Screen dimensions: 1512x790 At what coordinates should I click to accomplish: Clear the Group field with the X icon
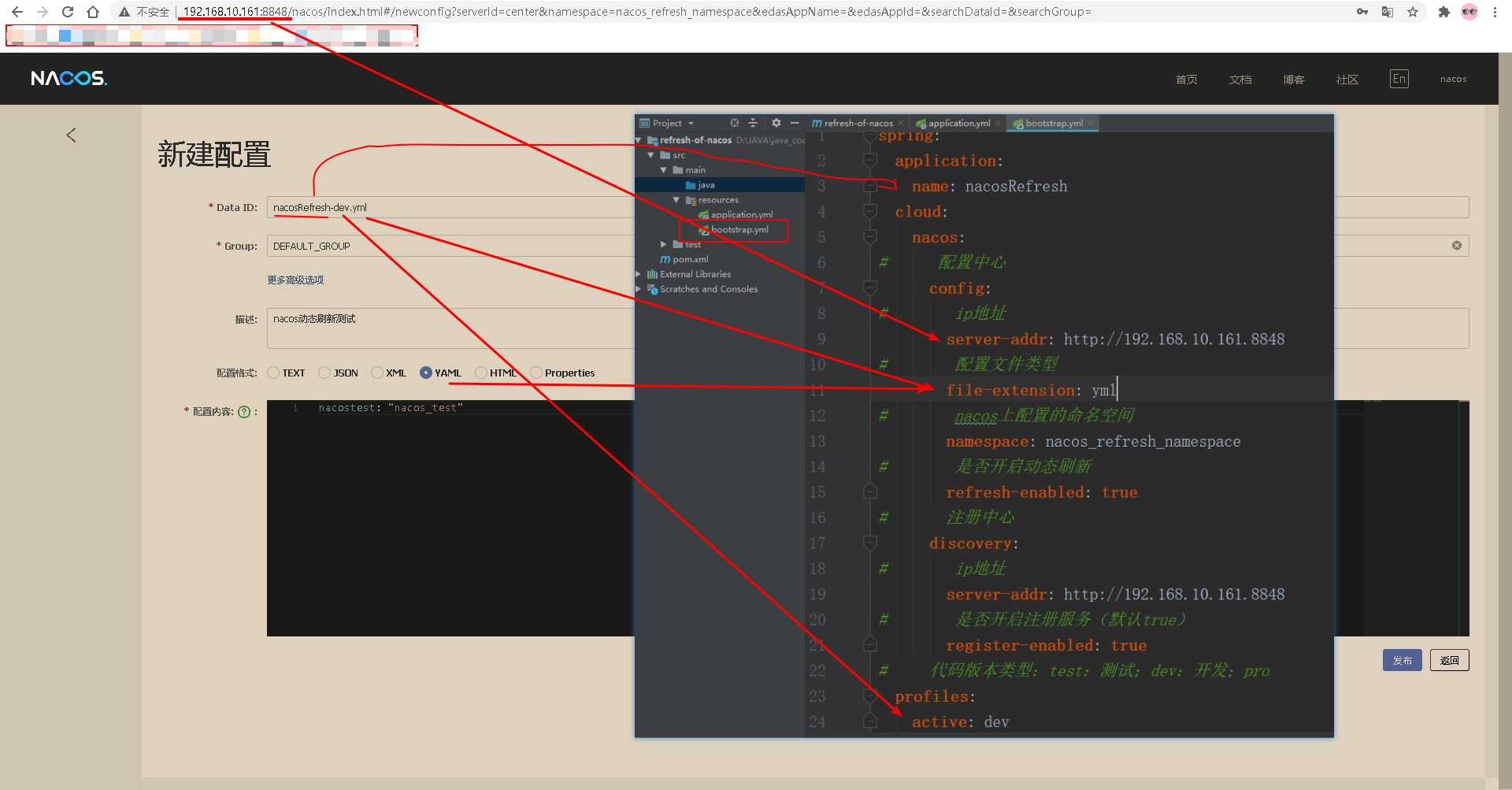tap(1457, 246)
